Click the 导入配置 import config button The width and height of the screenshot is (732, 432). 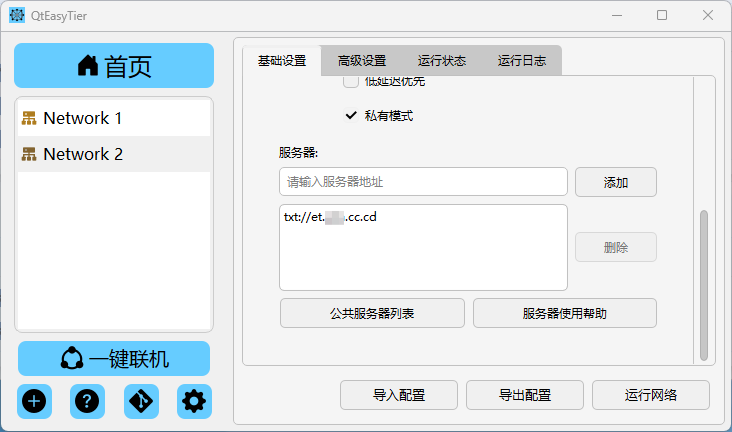399,395
